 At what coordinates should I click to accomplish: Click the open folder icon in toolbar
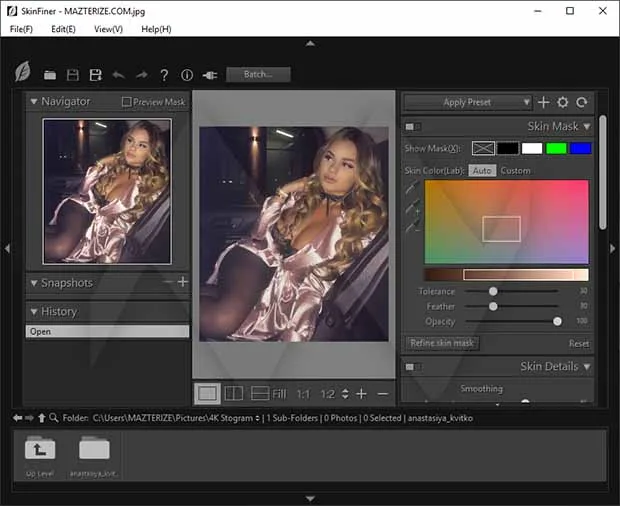tap(48, 75)
